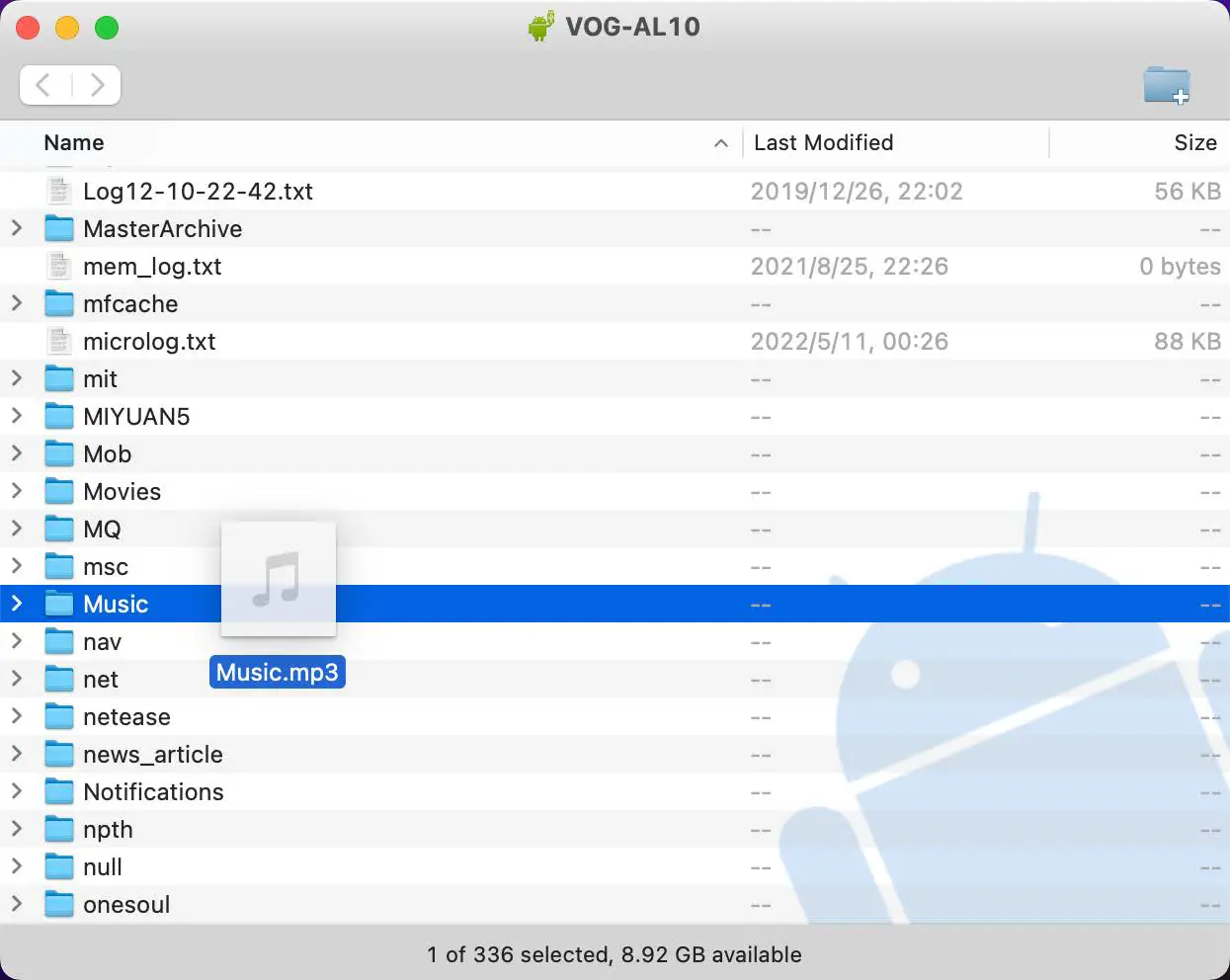Click the 2022/5/11, 00:26 modified date
1230x980 pixels.
tap(850, 342)
